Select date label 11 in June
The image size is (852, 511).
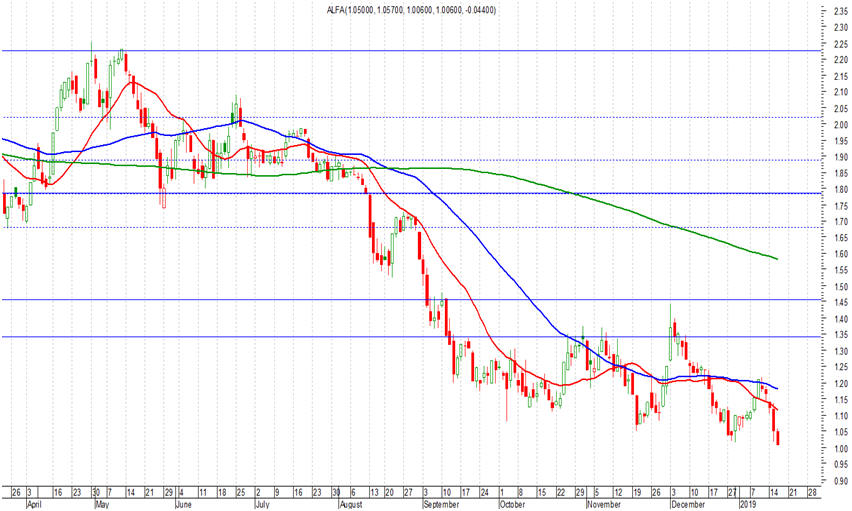203,493
